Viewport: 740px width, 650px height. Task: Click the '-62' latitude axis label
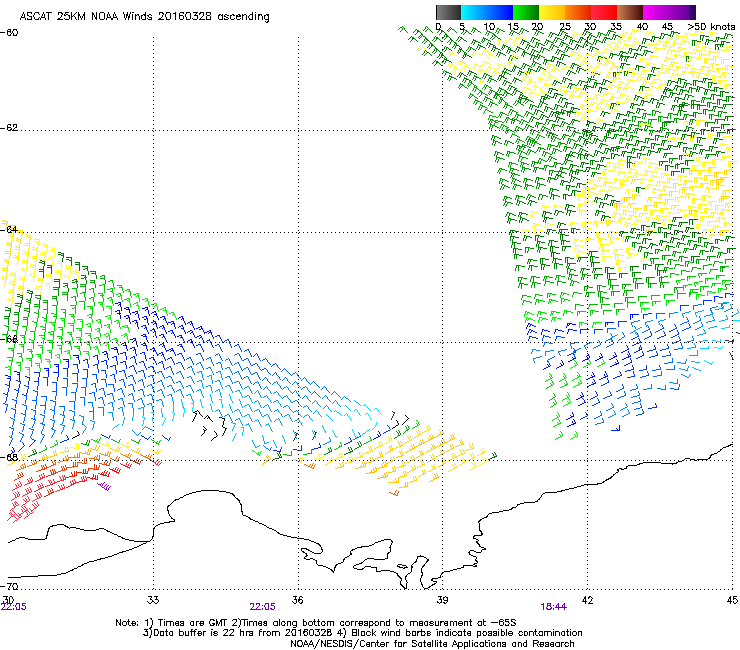(9, 128)
